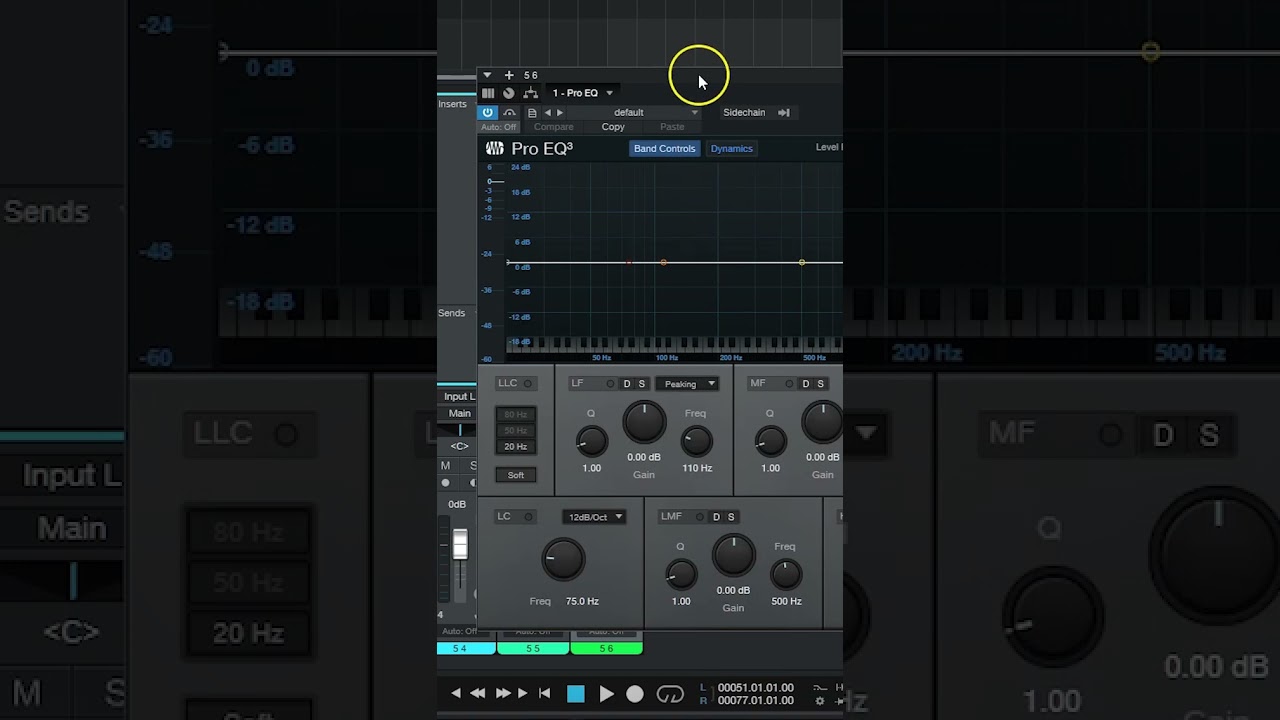Enable the MF band
Image resolution: width=1280 pixels, height=720 pixels.
[789, 384]
